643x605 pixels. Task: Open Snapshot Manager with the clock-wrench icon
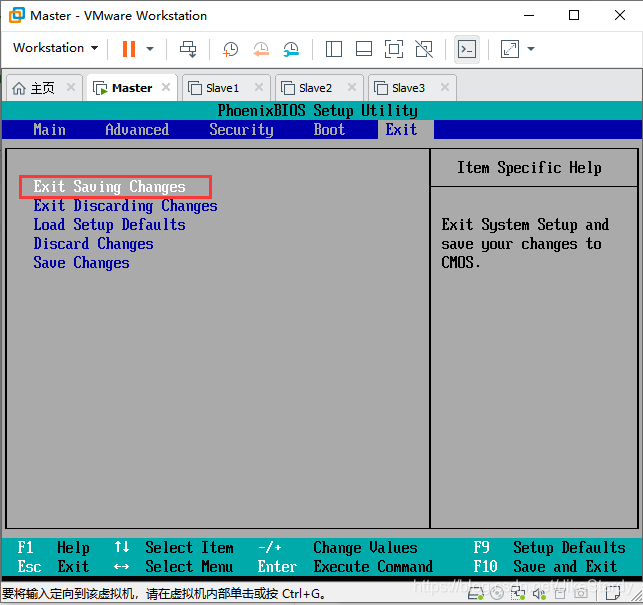291,49
